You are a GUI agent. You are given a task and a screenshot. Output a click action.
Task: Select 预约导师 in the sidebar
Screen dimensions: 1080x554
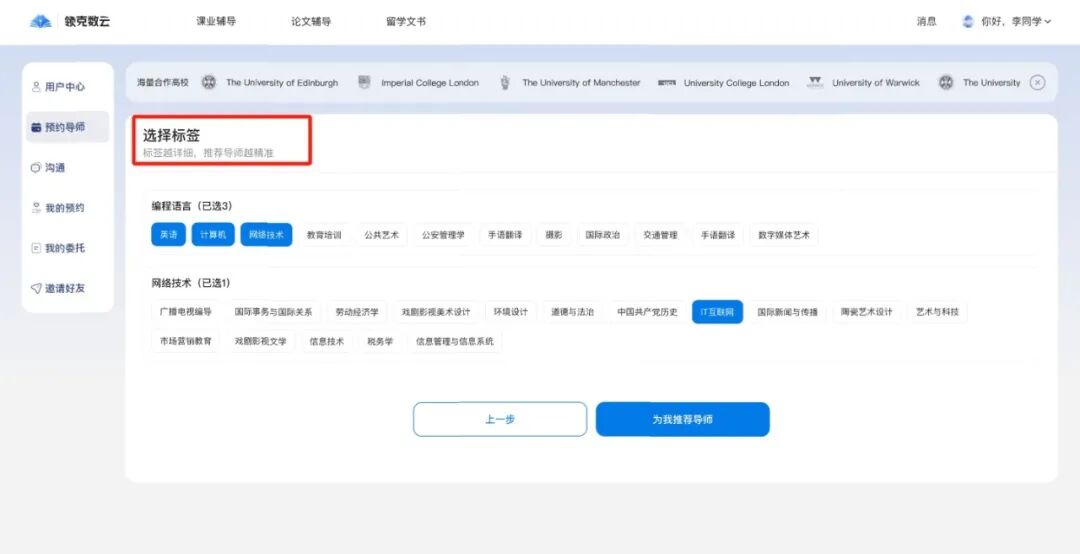pos(68,127)
